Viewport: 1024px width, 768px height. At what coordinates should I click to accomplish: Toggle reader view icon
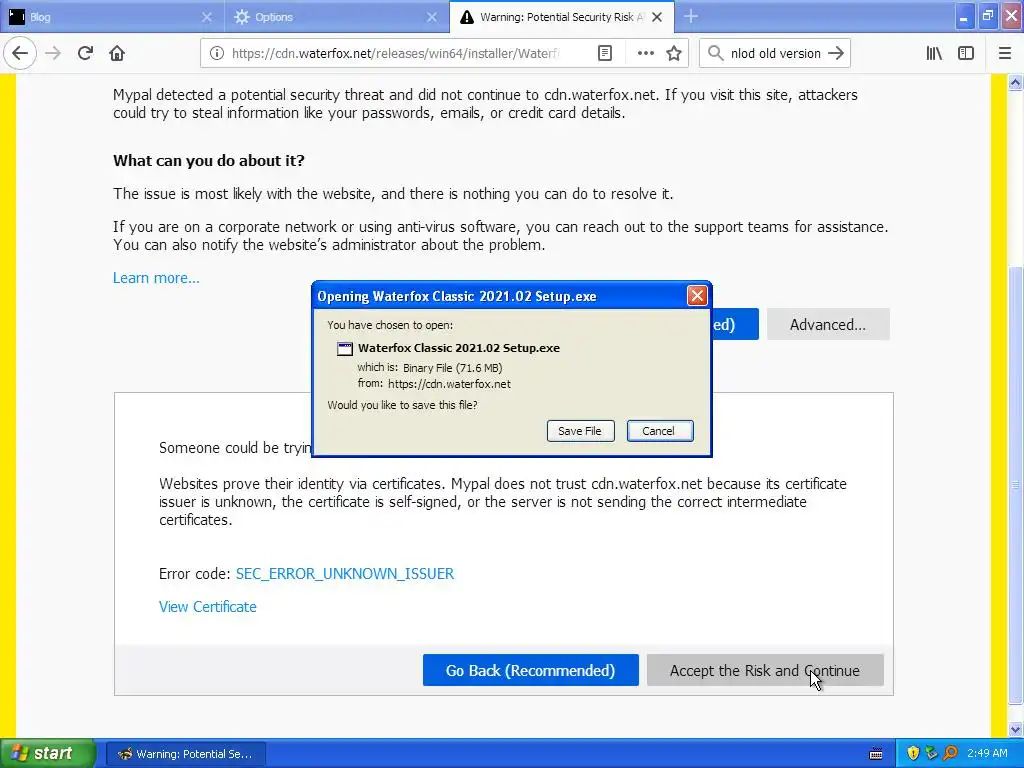click(x=605, y=54)
